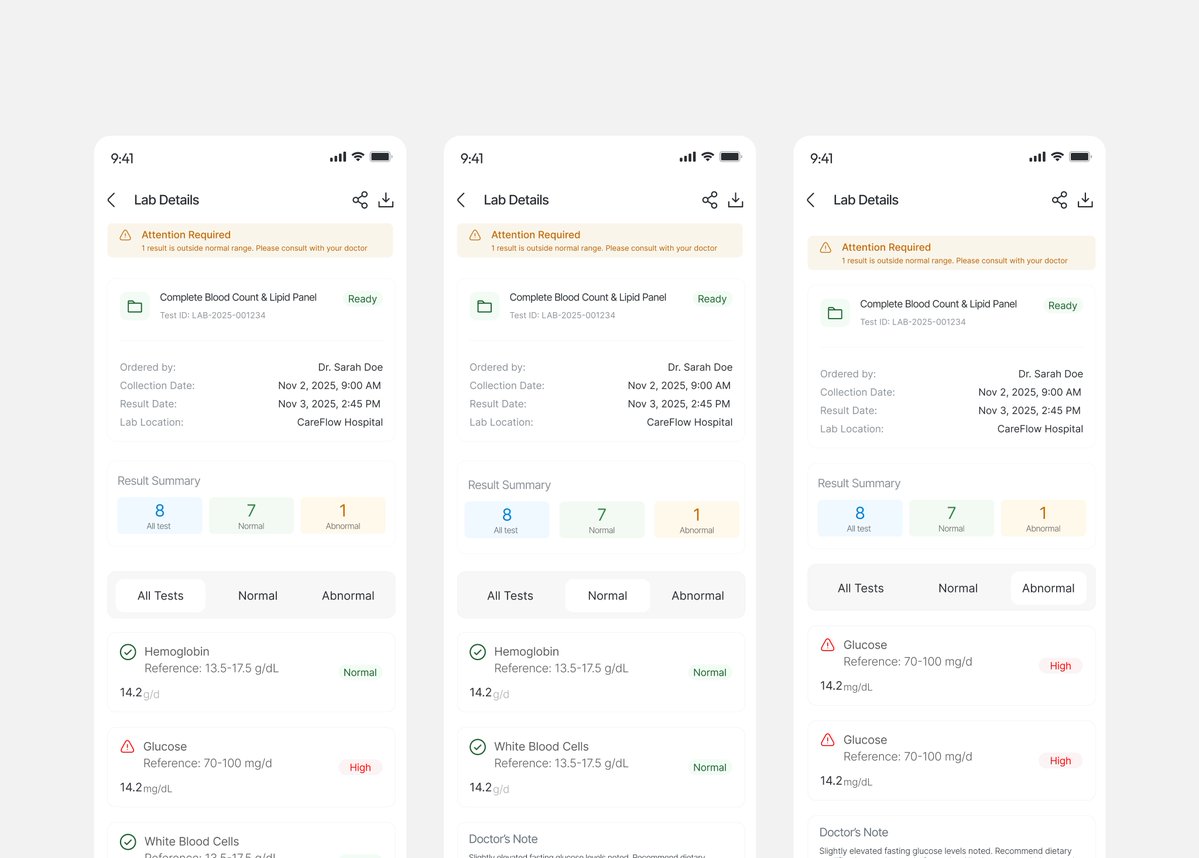Tap 7 Normal summary tile, middle screen
Viewport: 1199px width, 858px height.
pos(602,520)
